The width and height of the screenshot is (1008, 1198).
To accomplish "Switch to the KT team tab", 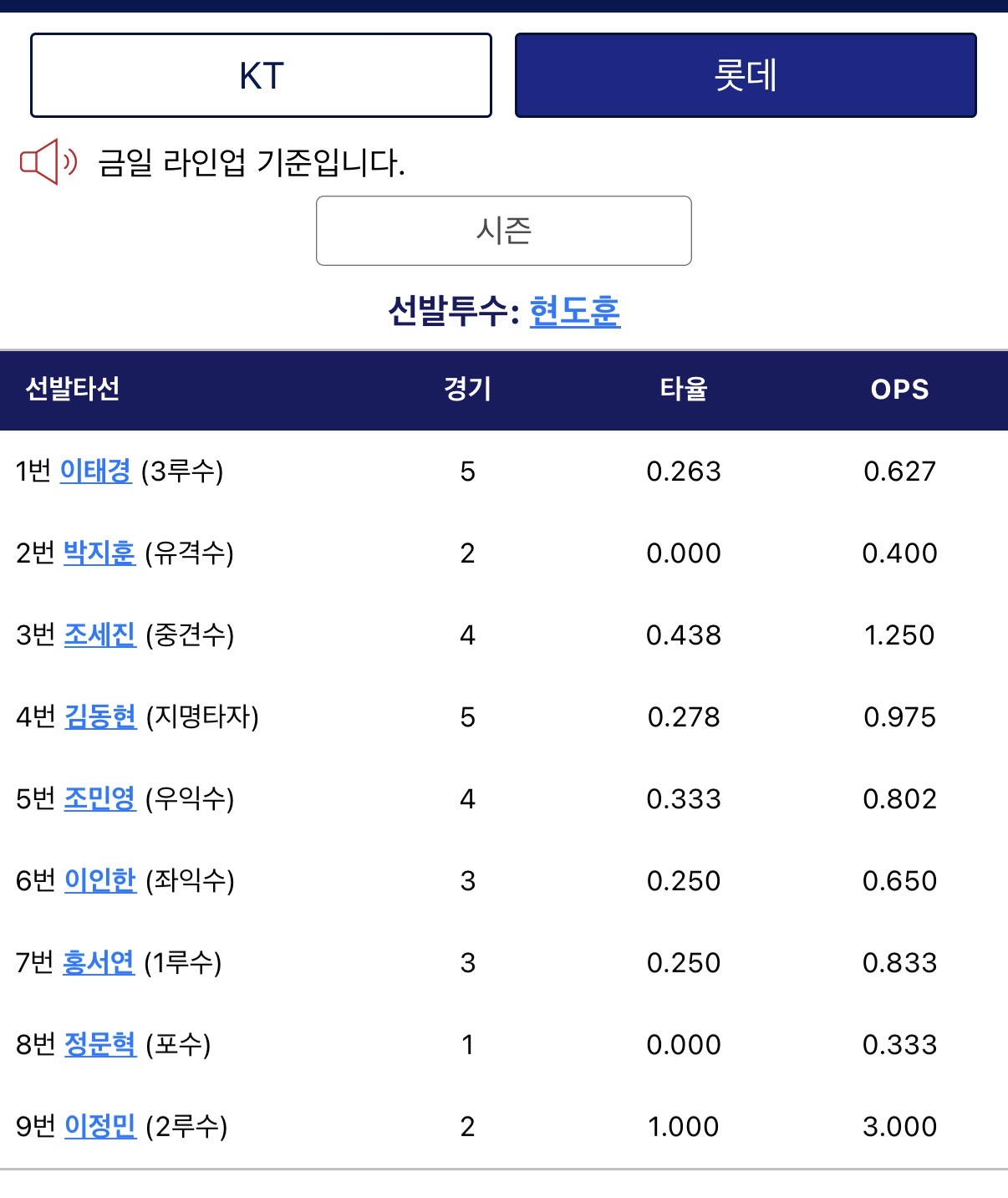I will tap(261, 76).
